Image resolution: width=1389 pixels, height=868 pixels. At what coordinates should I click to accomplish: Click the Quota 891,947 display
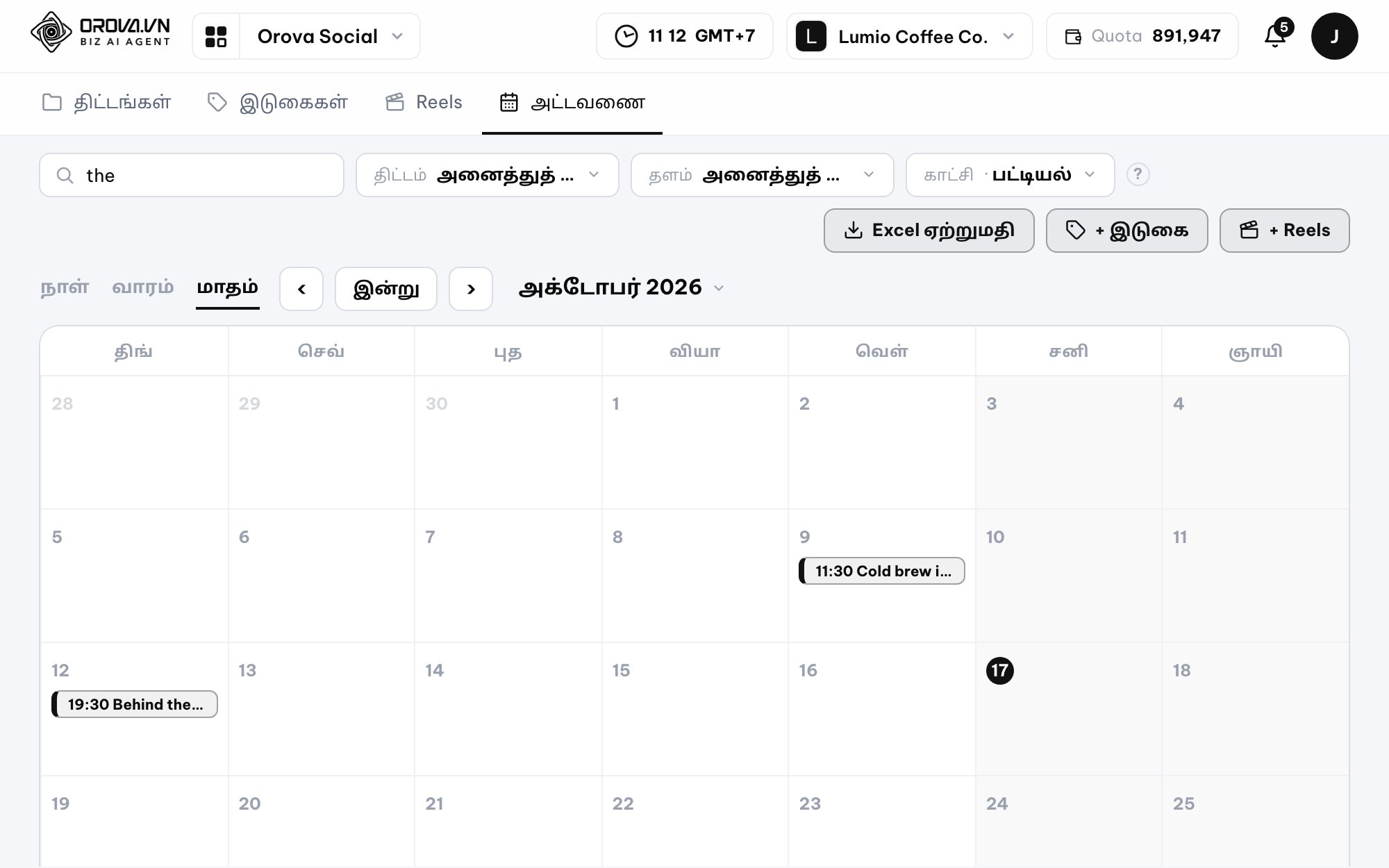[x=1142, y=36]
